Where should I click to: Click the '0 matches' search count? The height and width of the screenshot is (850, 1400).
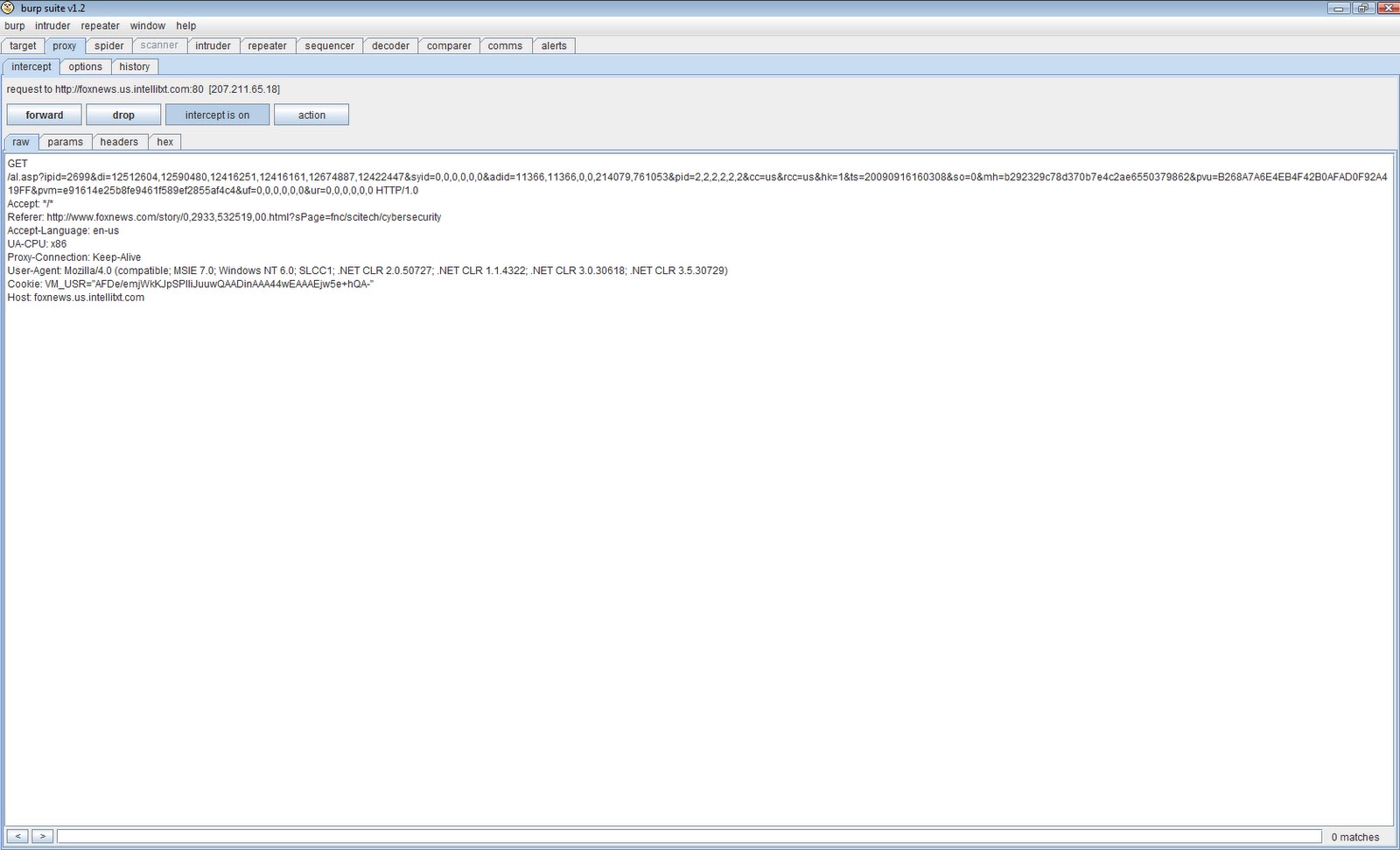(1355, 838)
